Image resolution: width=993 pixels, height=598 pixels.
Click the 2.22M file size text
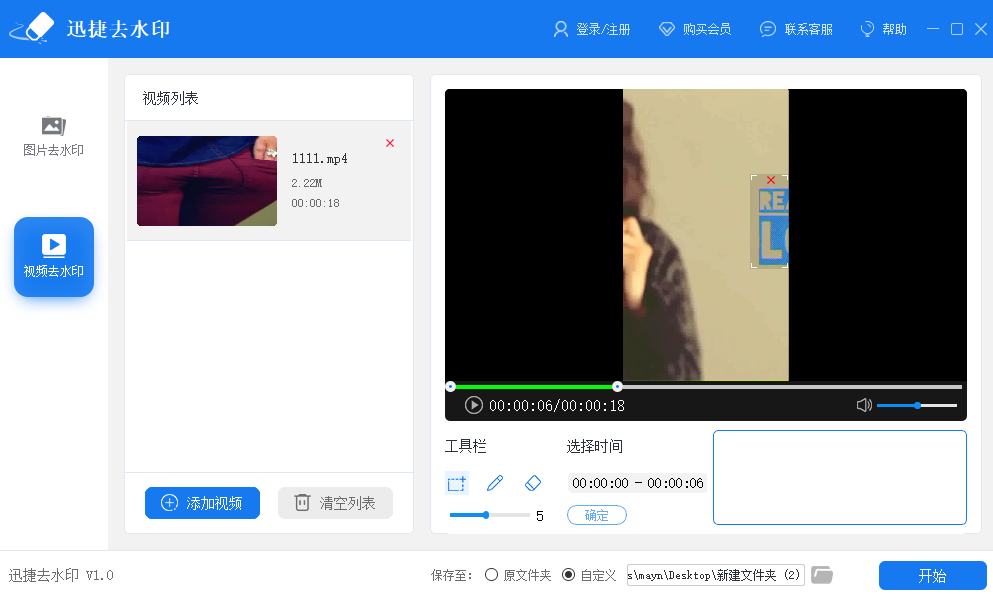307,183
